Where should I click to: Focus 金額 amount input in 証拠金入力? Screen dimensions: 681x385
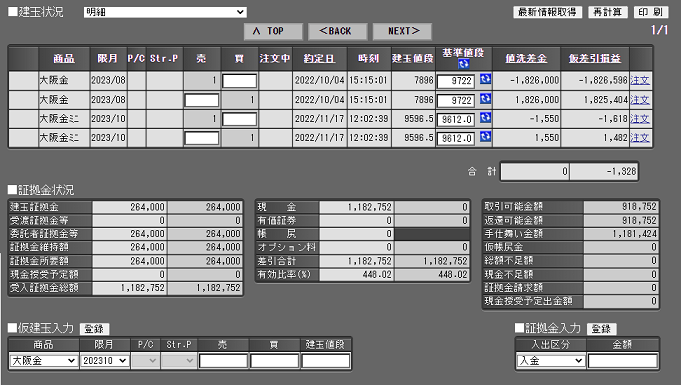(623, 361)
